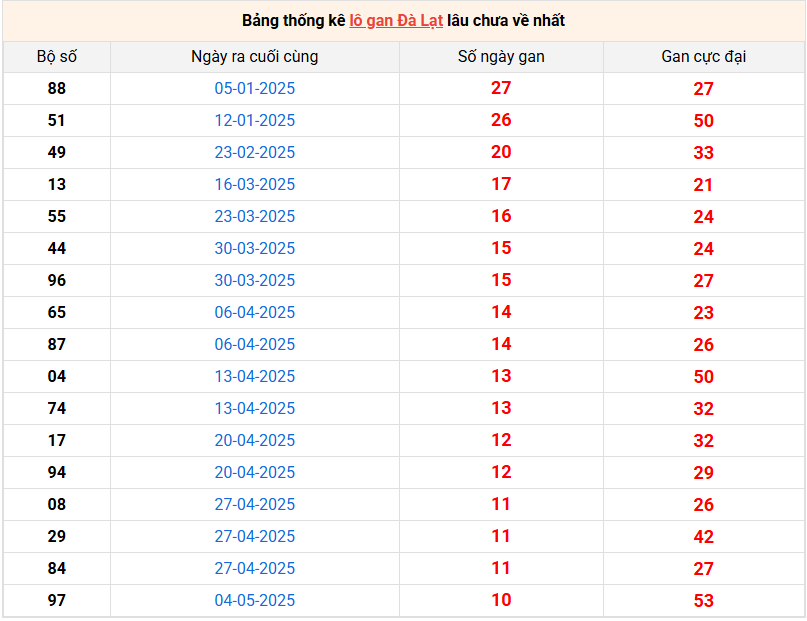
Task: Select the gan days value 17 for number 13
Action: (x=501, y=185)
